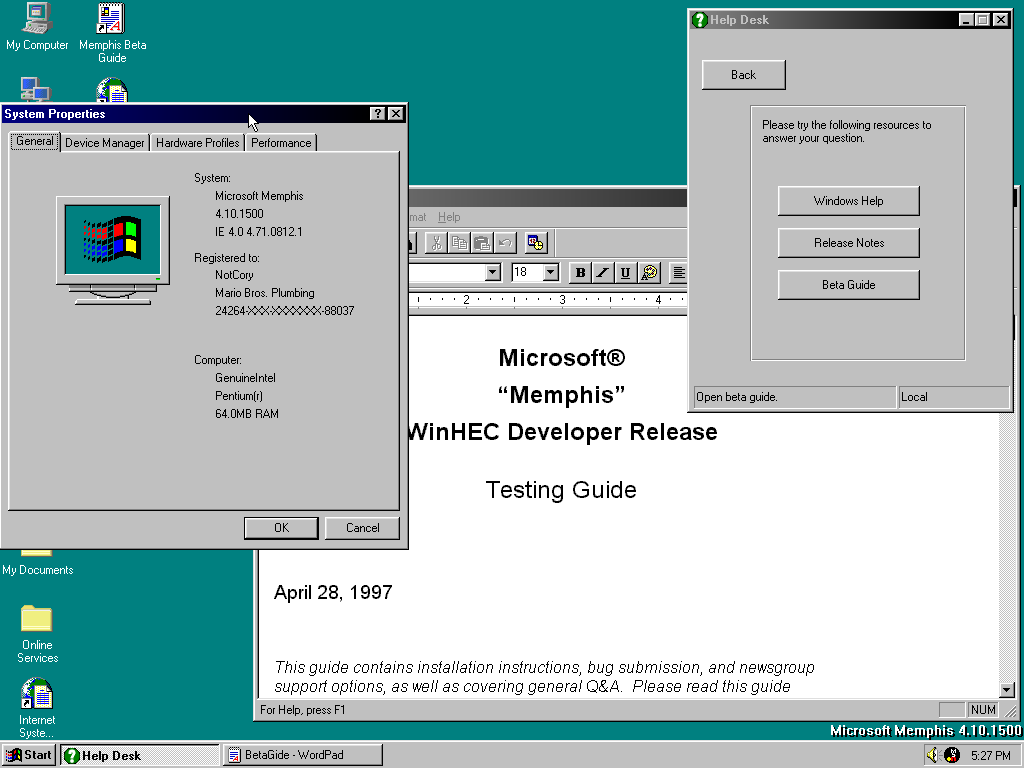Click the Date/Time insert icon in WordPad
Viewport: 1024px width, 768px height.
pos(535,243)
